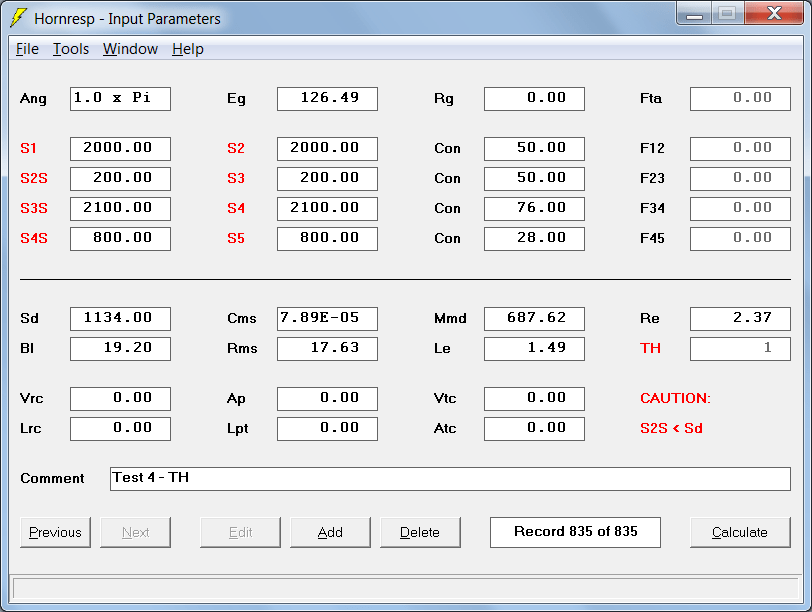Image resolution: width=812 pixels, height=612 pixels.
Task: Open the Help menu
Action: pos(187,49)
